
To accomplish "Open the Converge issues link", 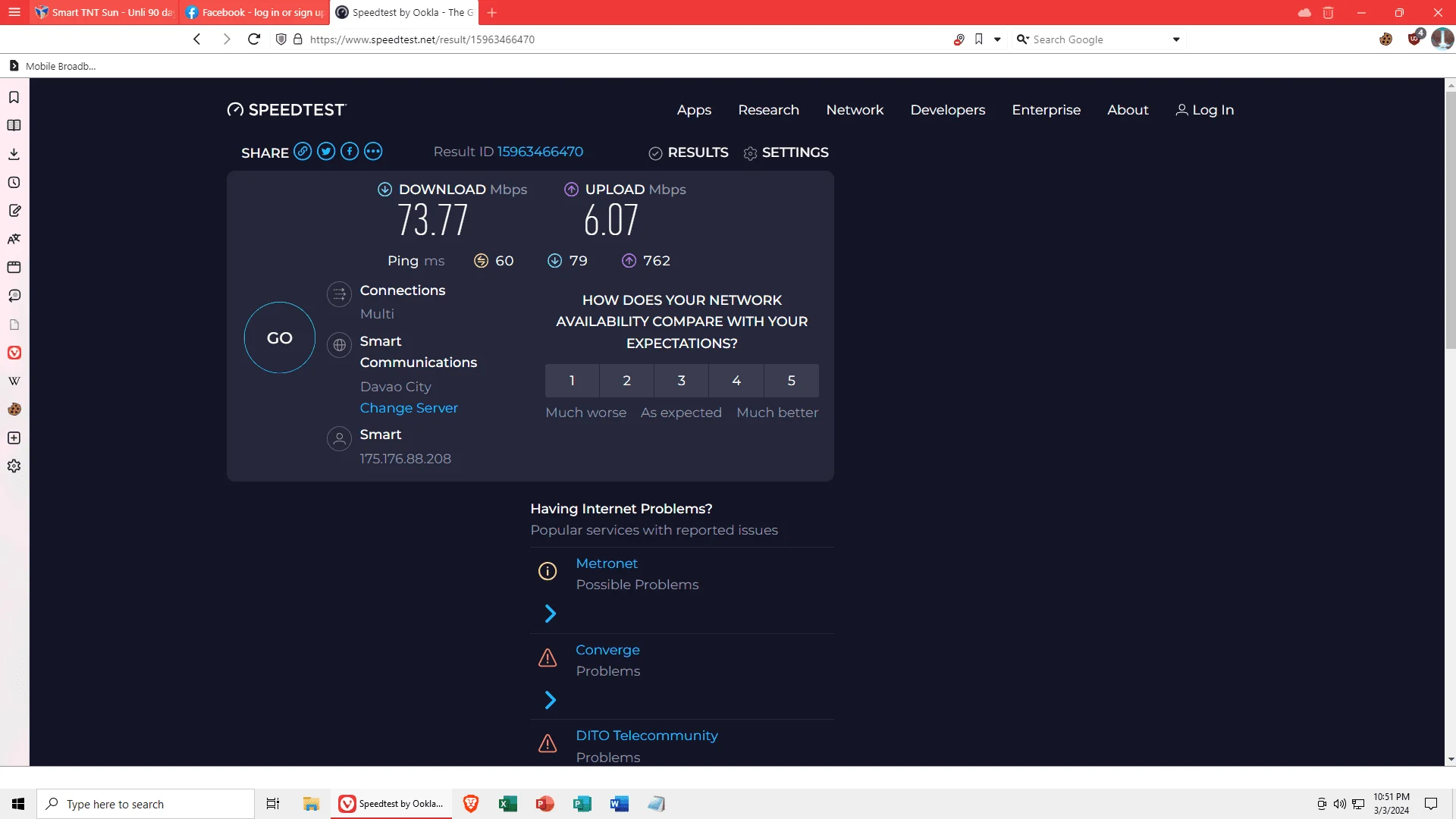I will (607, 650).
